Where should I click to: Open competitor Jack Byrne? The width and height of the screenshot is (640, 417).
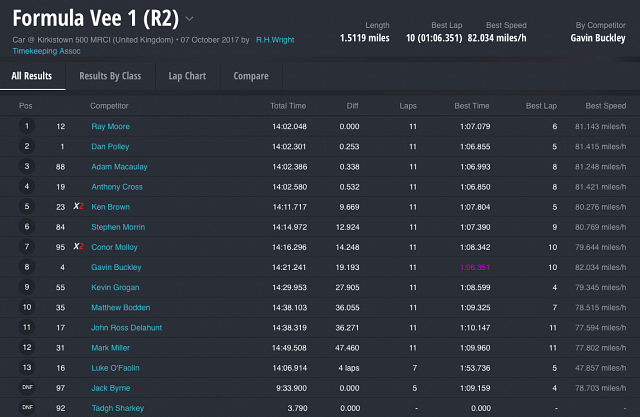point(111,388)
